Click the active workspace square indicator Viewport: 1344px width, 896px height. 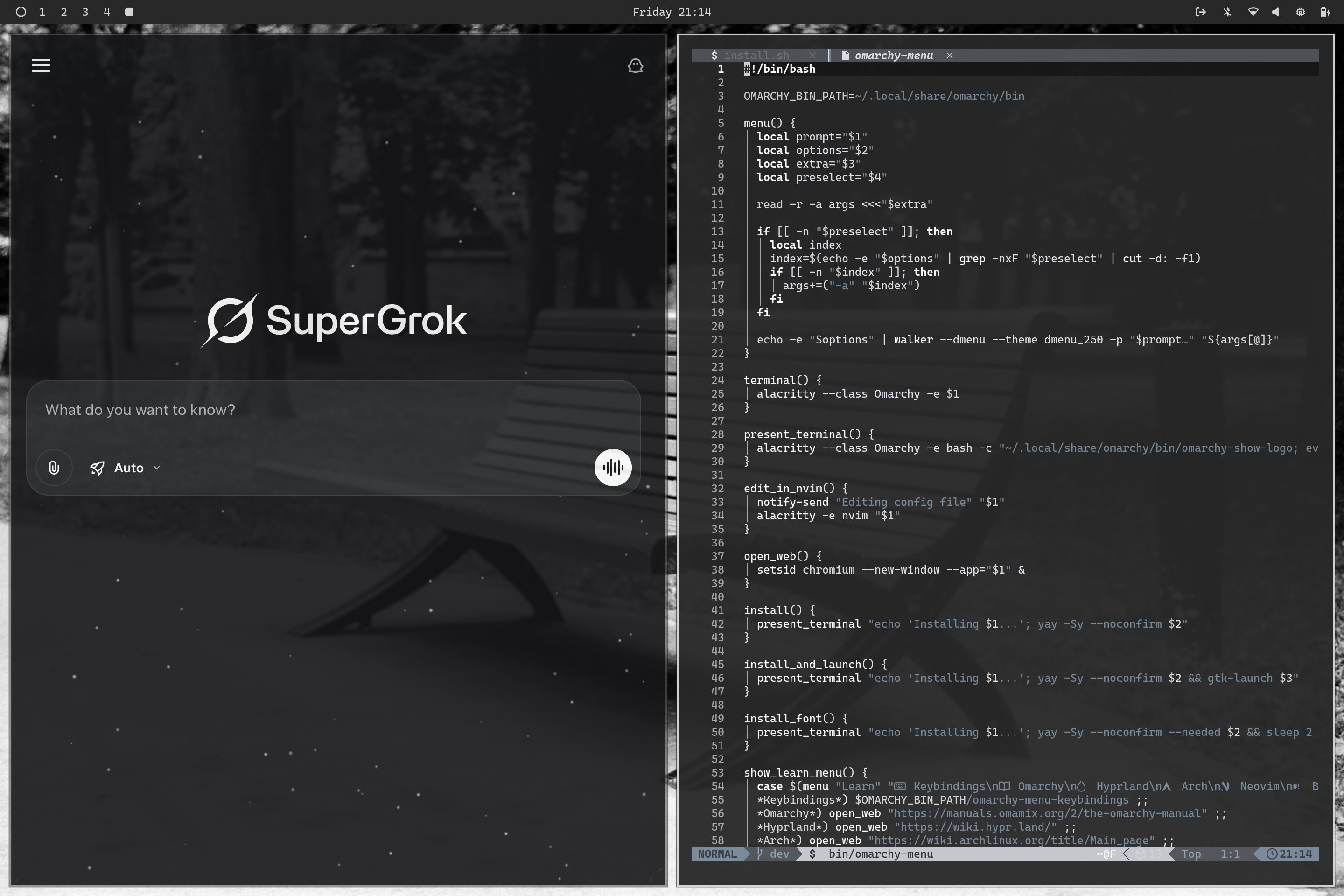129,12
